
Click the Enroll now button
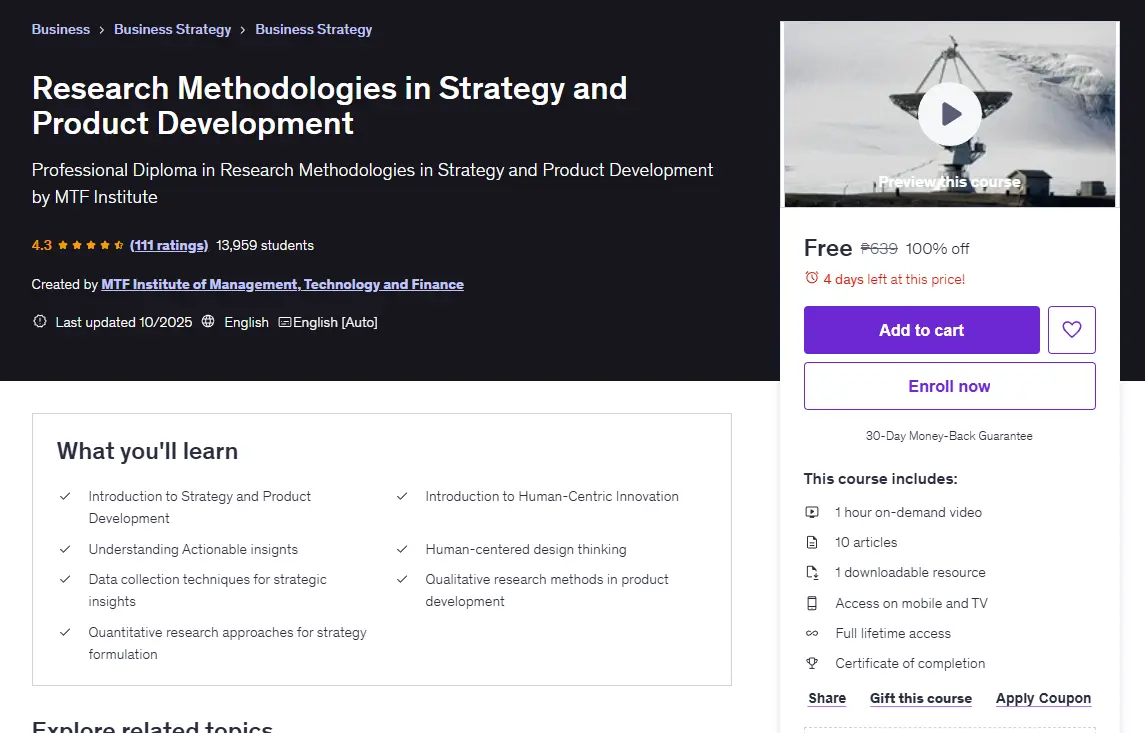point(949,386)
